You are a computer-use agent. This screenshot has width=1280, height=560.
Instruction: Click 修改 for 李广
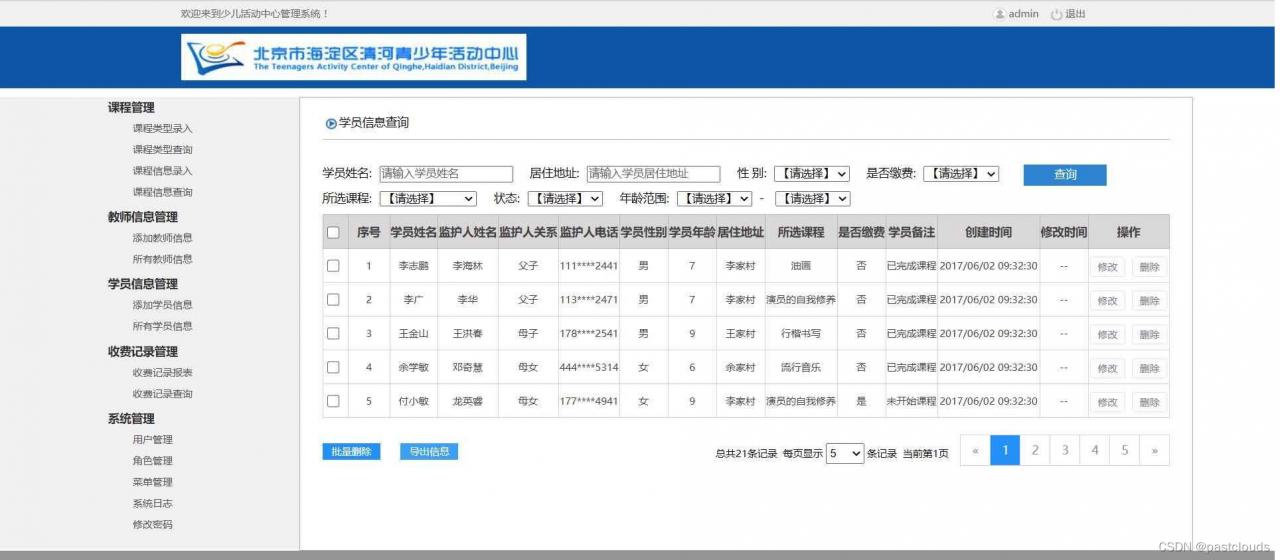[x=1107, y=300]
